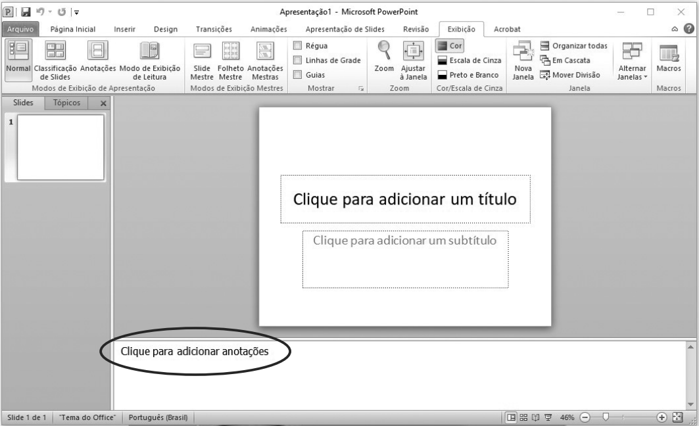Click the title placeholder on slide
Screen dimensions: 699x426
pyautogui.click(x=405, y=199)
